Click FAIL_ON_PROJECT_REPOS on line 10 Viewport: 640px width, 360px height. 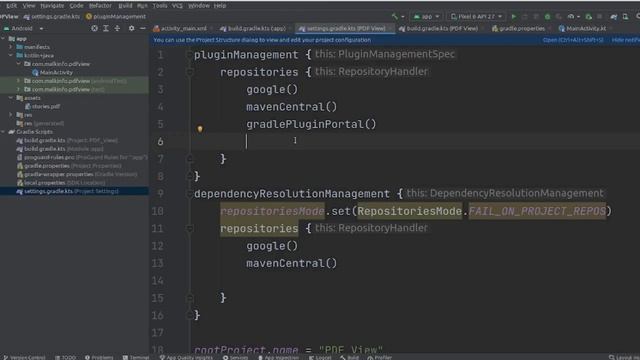[x=537, y=211]
